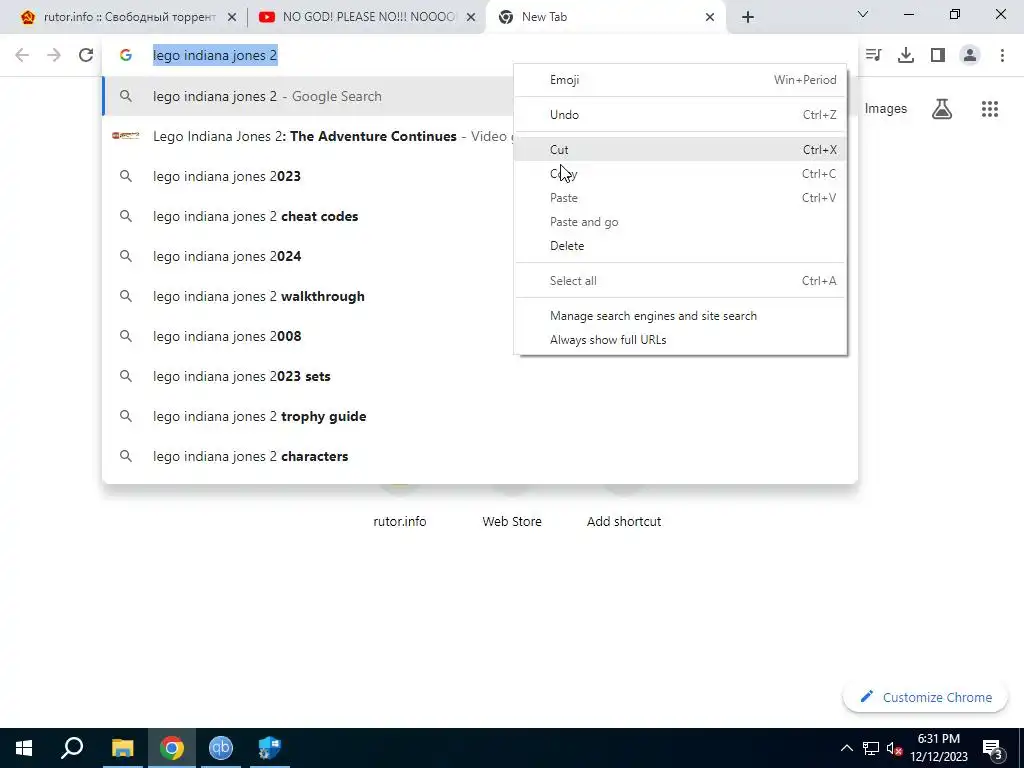Click the Chrome taskbar icon
The width and height of the screenshot is (1024, 768).
(172, 748)
